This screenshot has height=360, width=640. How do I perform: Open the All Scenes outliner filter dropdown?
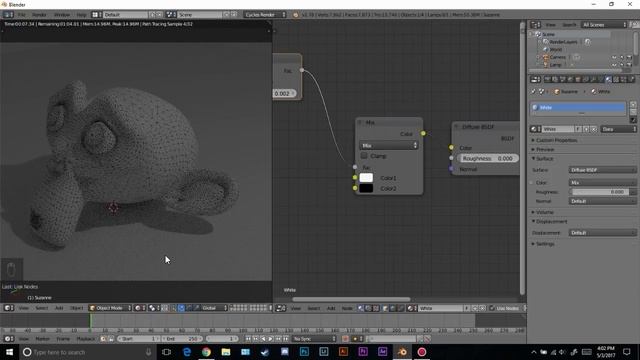pos(604,25)
